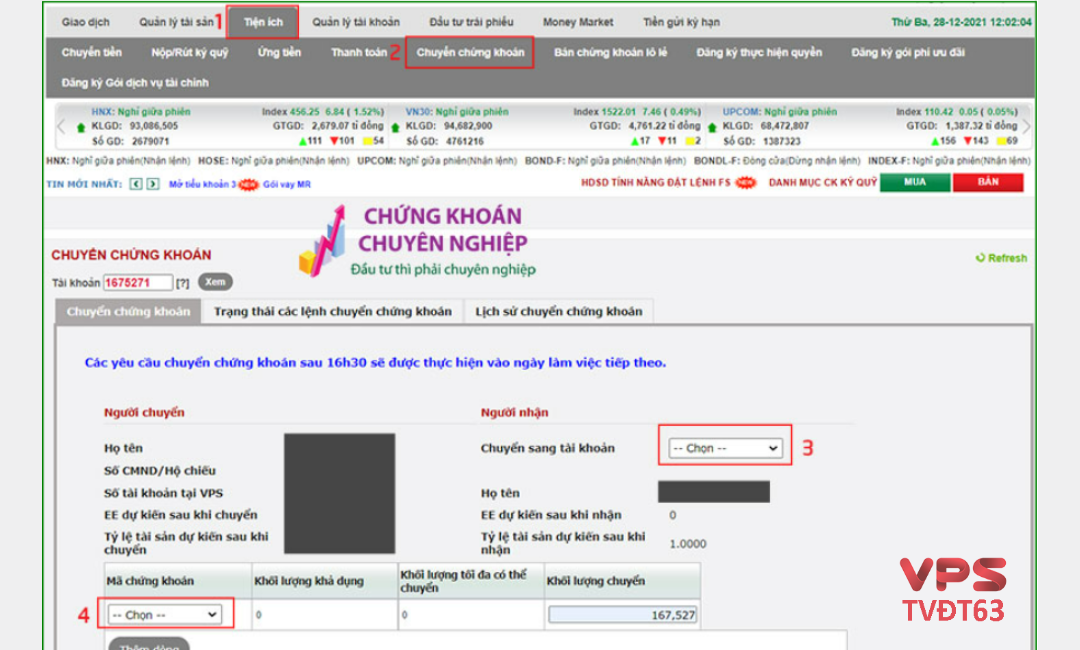
Task: Click the UPCOM: Nghỉ giữa phiên label
Action: (x=780, y=112)
